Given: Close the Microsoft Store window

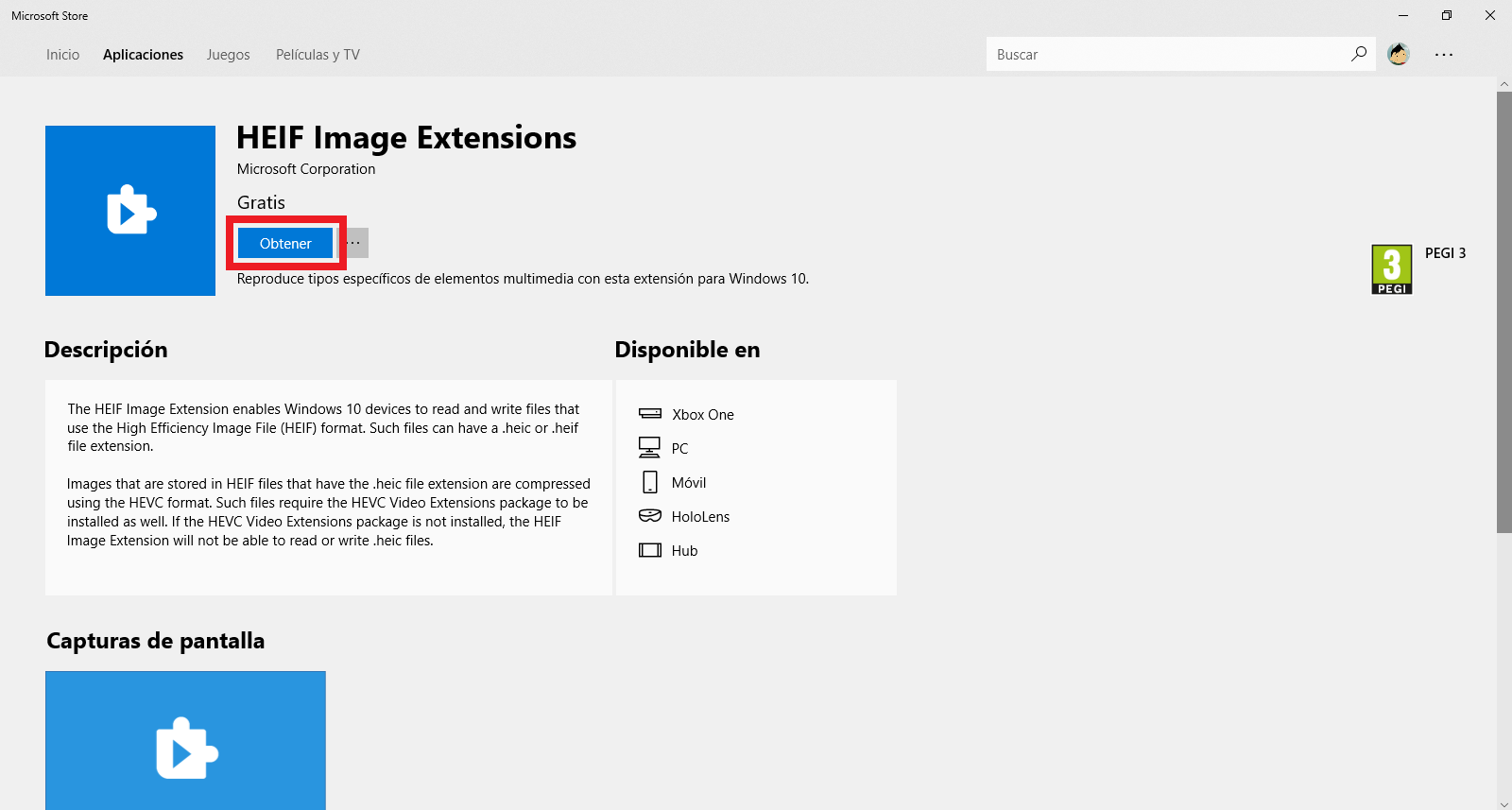Looking at the screenshot, I should pos(1490,15).
